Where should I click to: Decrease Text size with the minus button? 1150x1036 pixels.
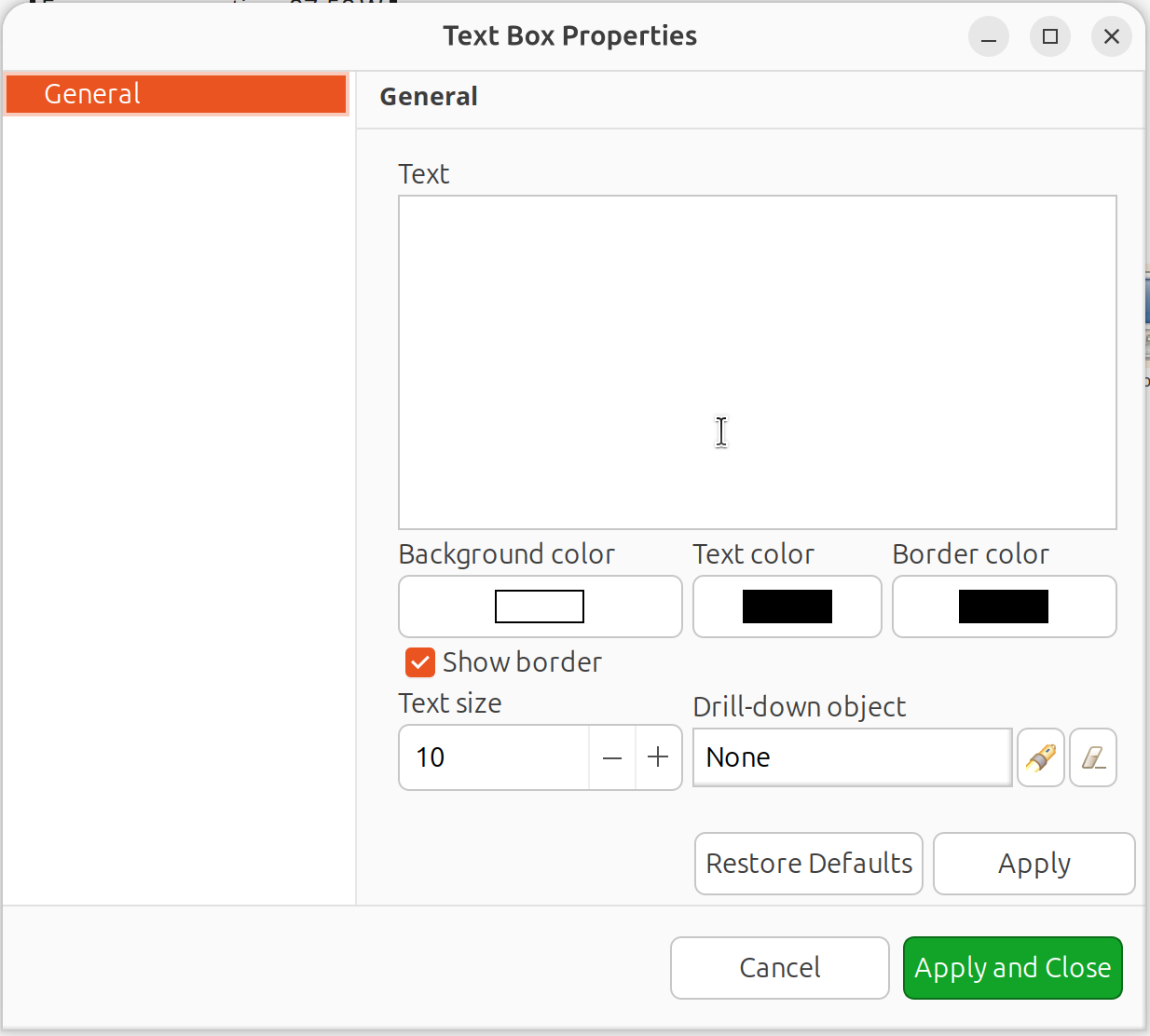tap(611, 757)
